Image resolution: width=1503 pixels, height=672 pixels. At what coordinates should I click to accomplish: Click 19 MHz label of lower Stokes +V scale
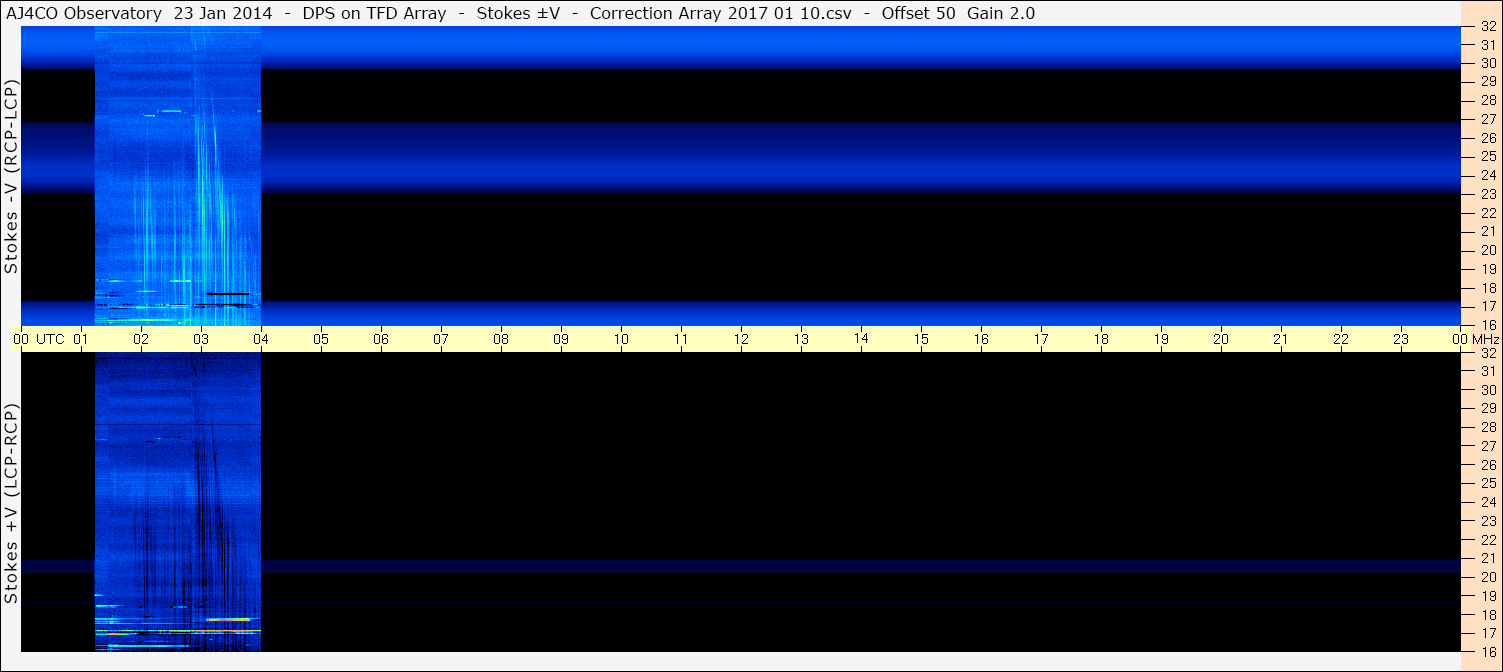pos(1487,596)
